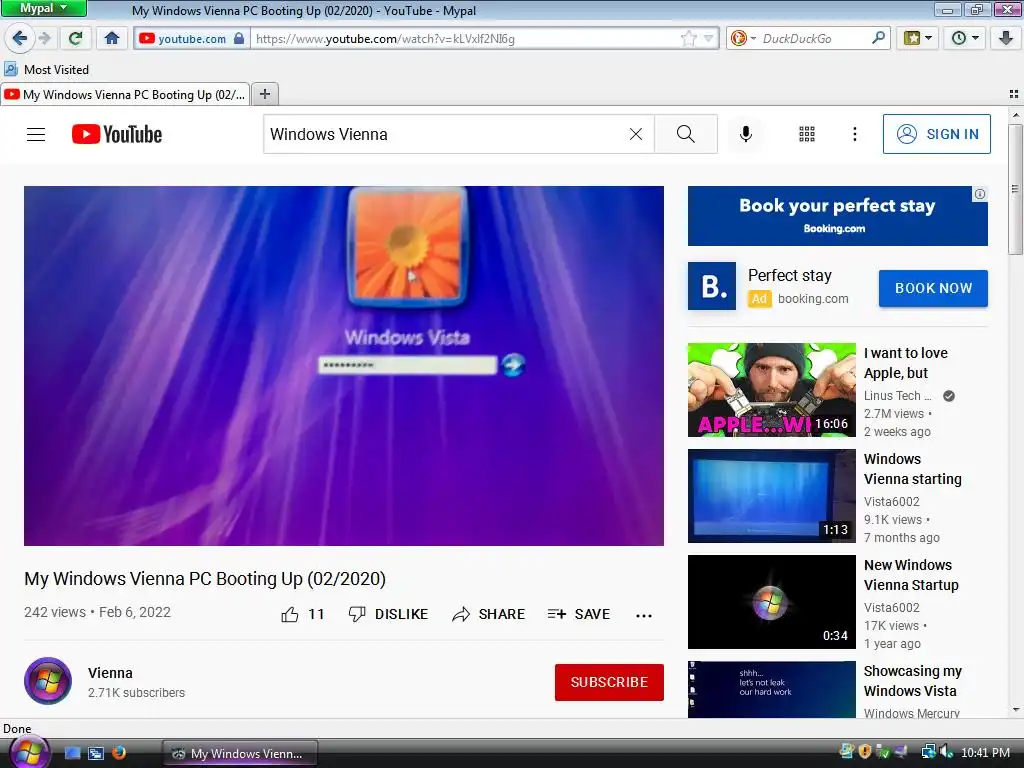The height and width of the screenshot is (768, 1024).
Task: Click the magnifier in the DuckDuckGo box
Action: click(878, 38)
